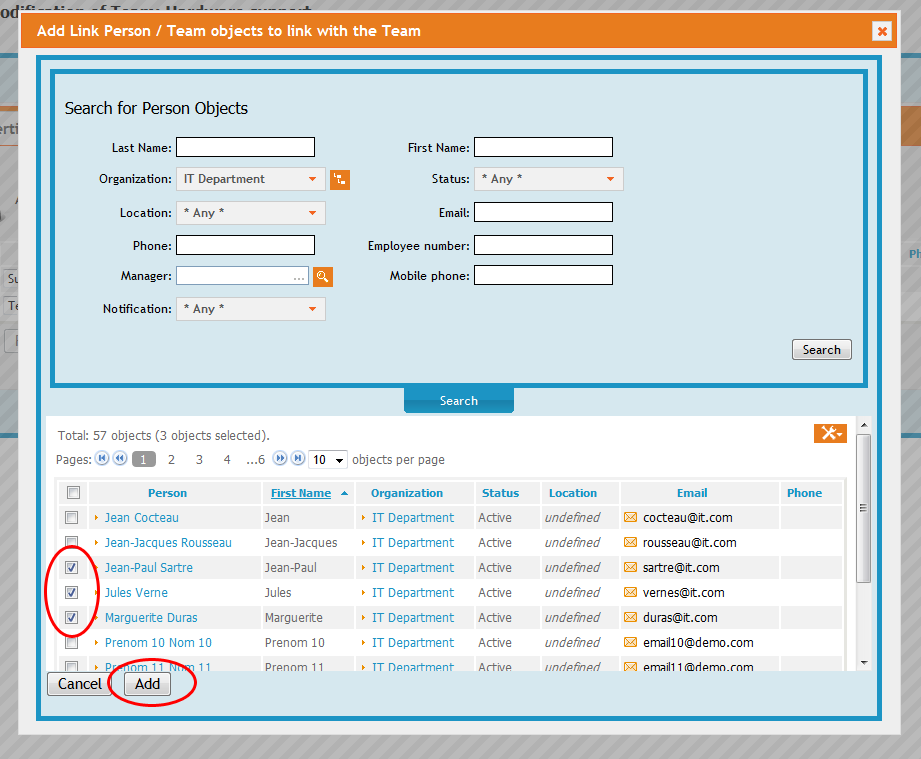This screenshot has width=921, height=759.
Task: Open the Manager search magnifier icon
Action: [x=322, y=276]
